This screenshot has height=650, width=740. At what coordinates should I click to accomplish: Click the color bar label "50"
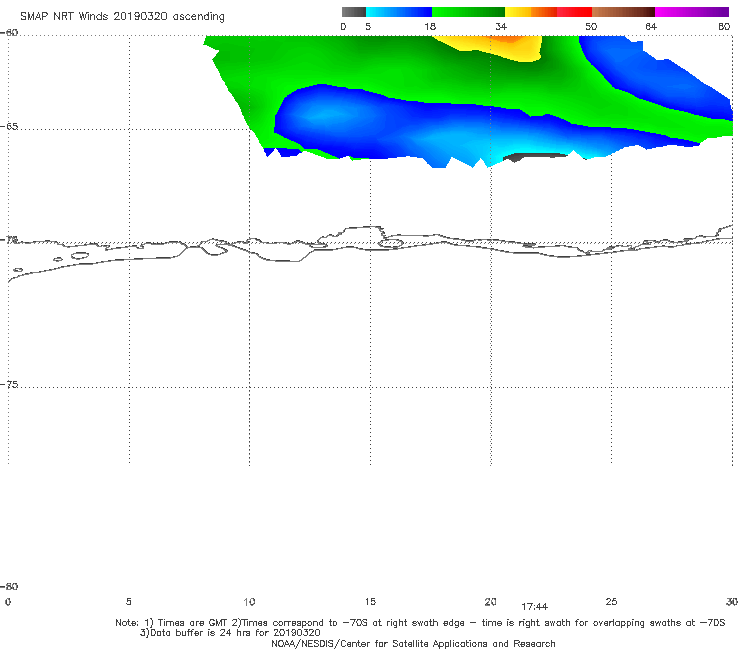click(591, 27)
